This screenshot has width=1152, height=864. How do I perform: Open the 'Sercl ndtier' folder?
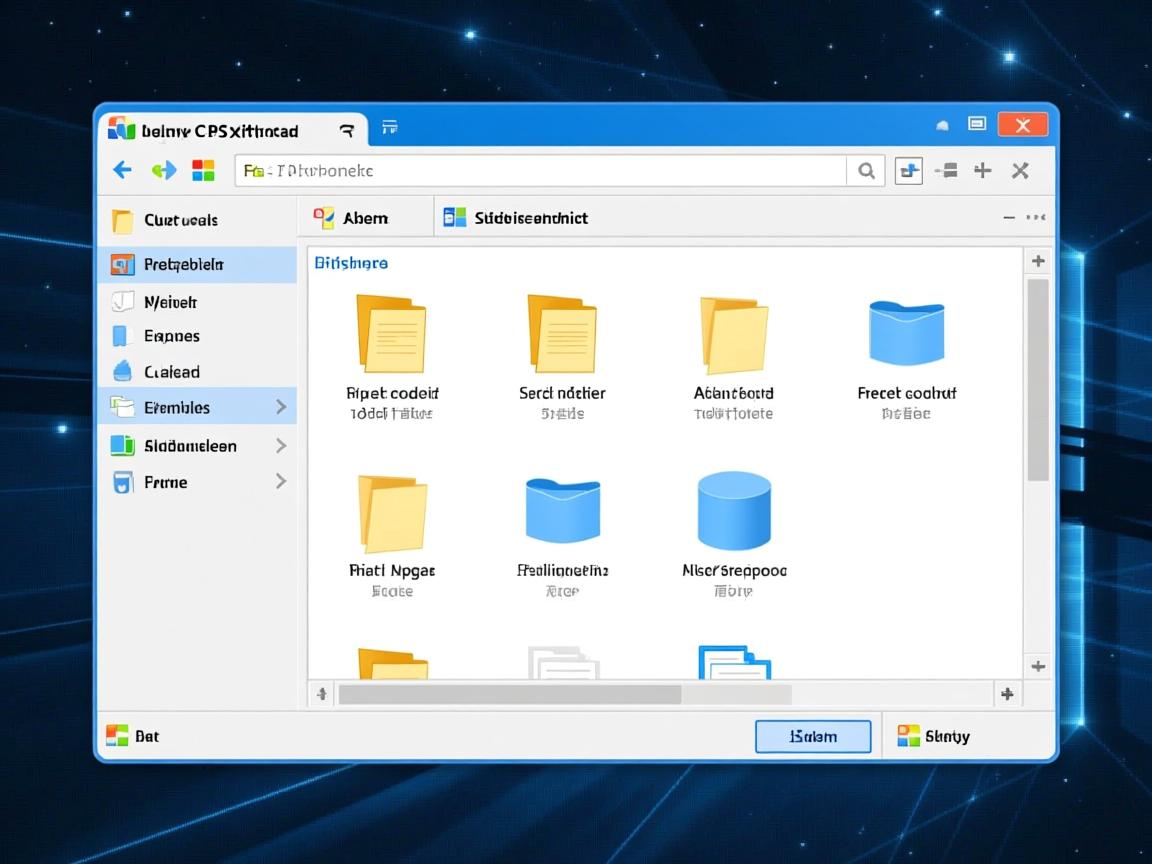(561, 334)
